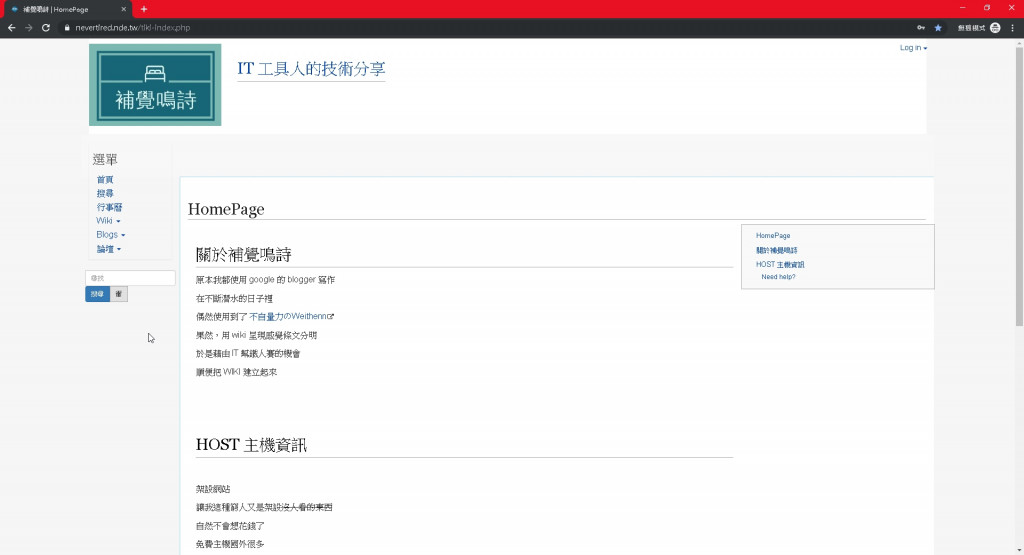Screen dimensions: 1024x555
Task: Click the text 免費主機國外很多
Action: pos(230,544)
